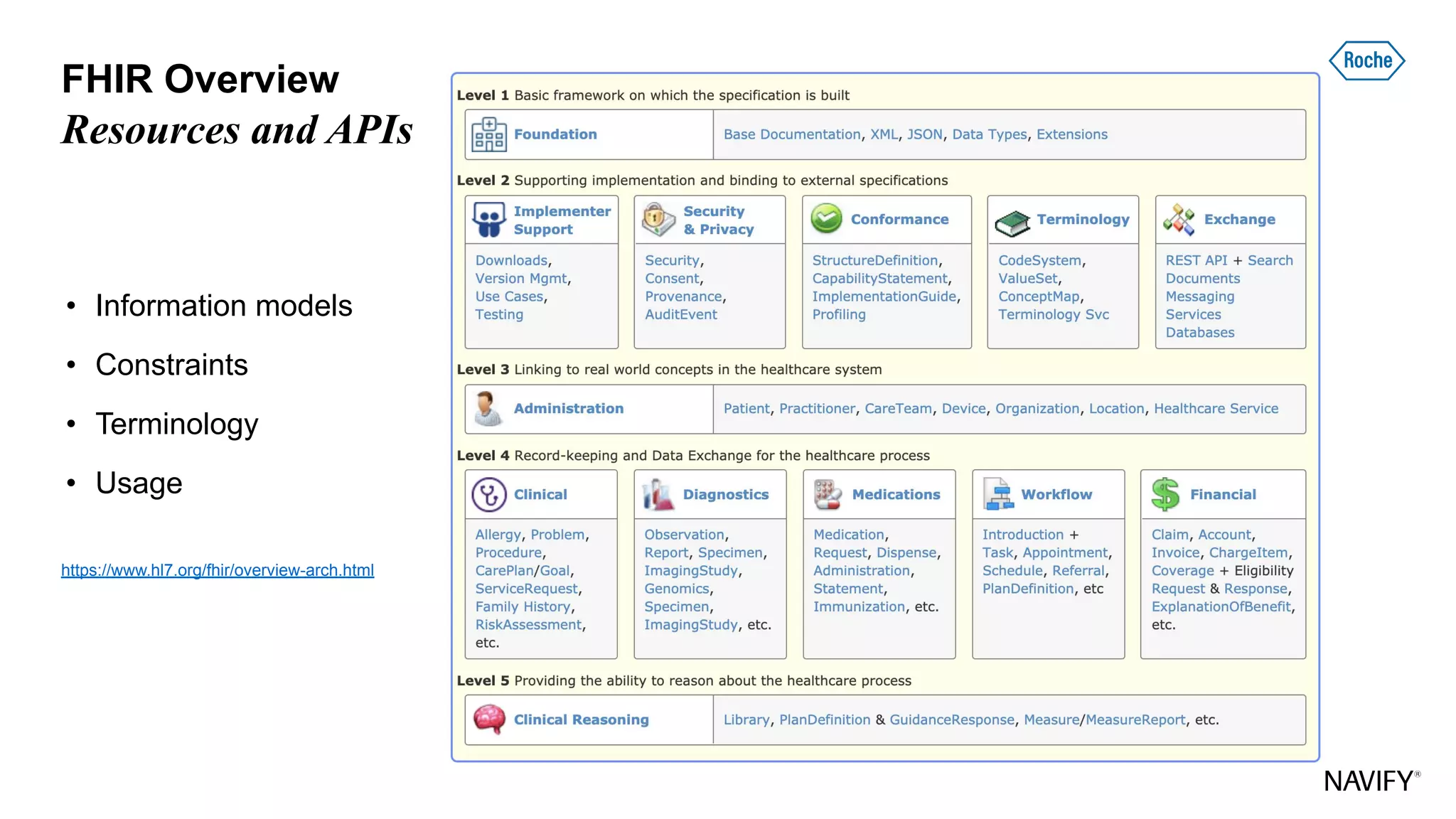Click the Terminology book icon
This screenshot has height=819, width=1456.
click(x=1012, y=223)
